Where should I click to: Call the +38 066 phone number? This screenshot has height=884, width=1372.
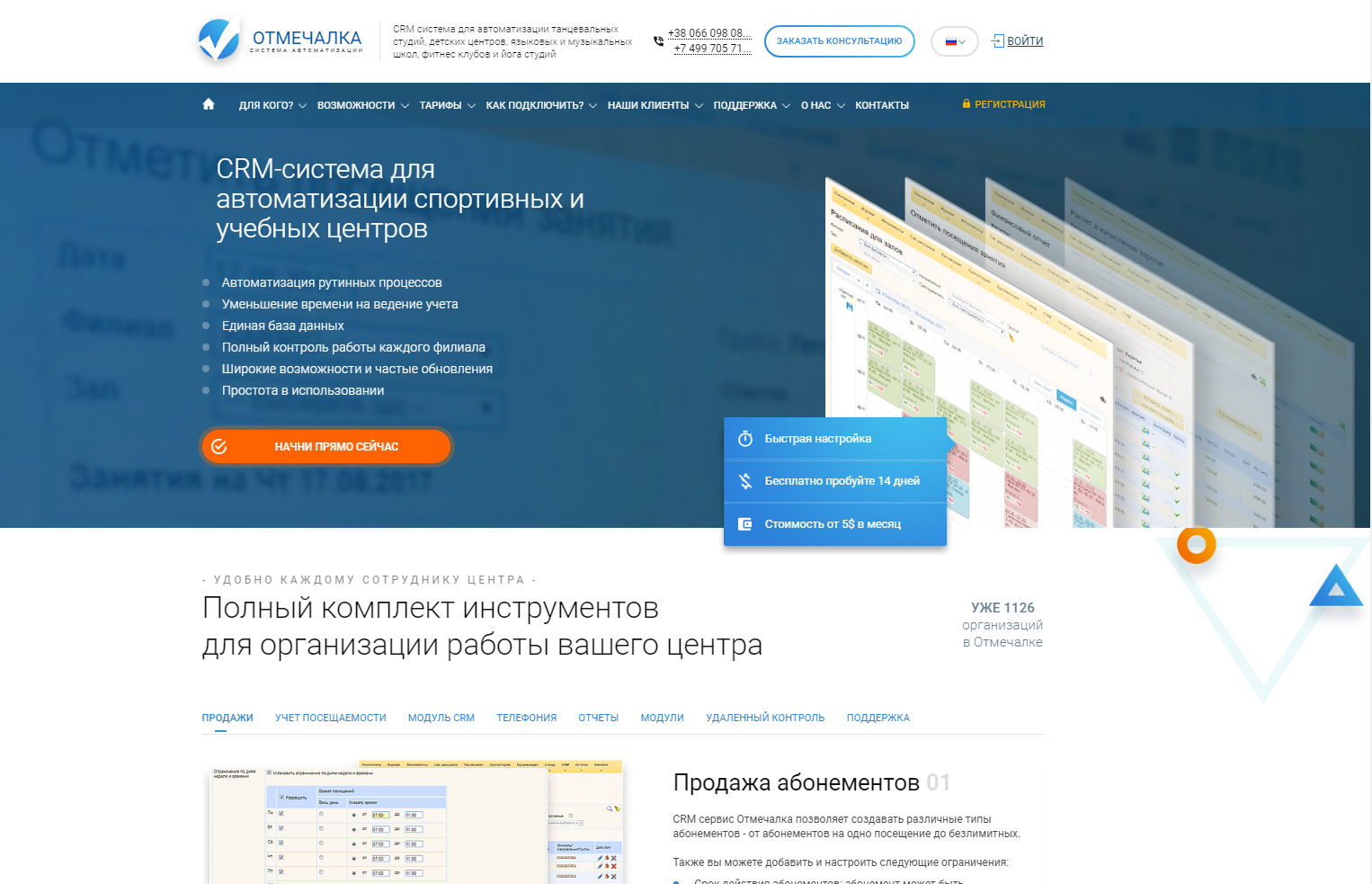(x=709, y=33)
